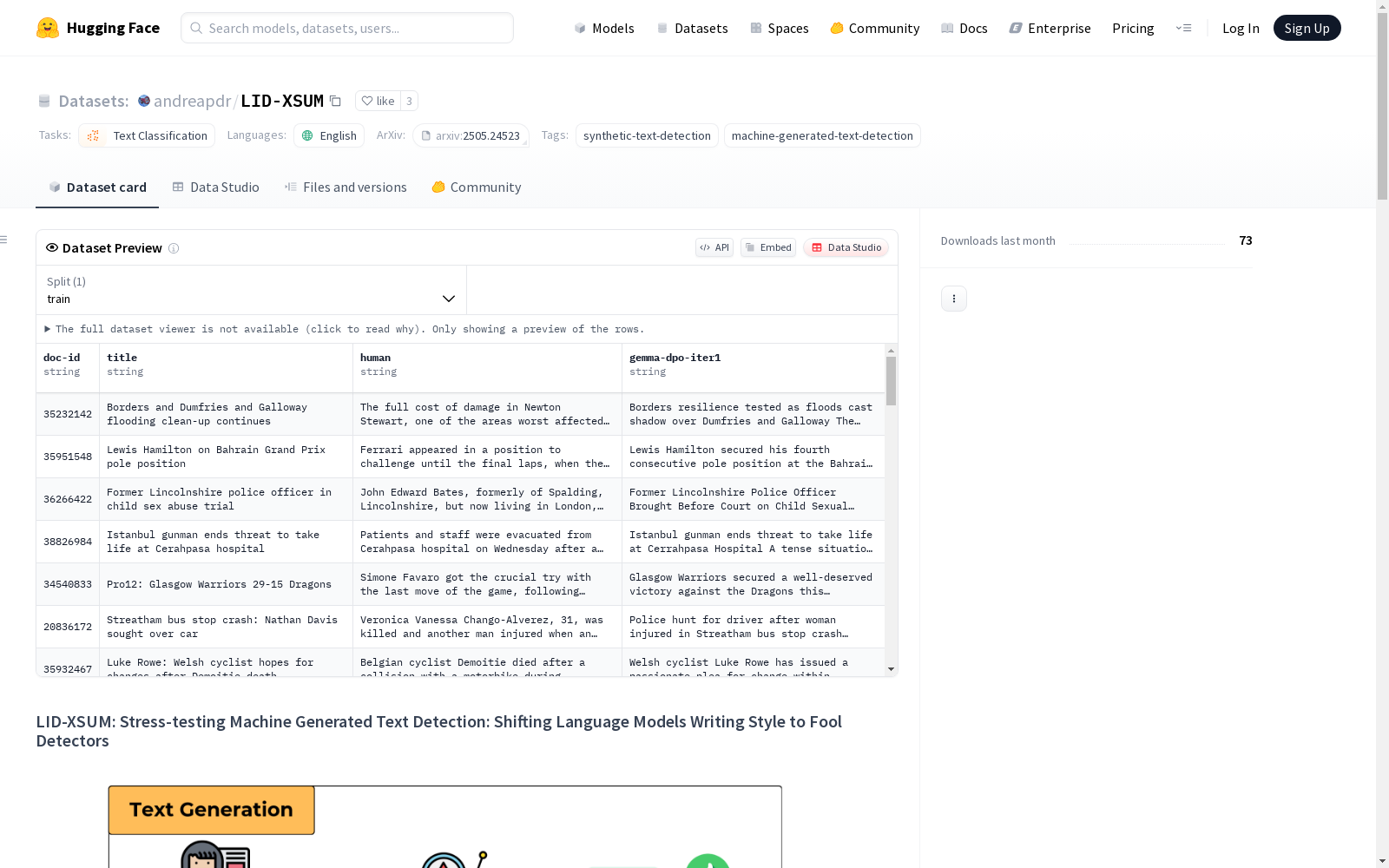
Task: Click doc-id cell 35232142
Action: pyautogui.click(x=68, y=414)
